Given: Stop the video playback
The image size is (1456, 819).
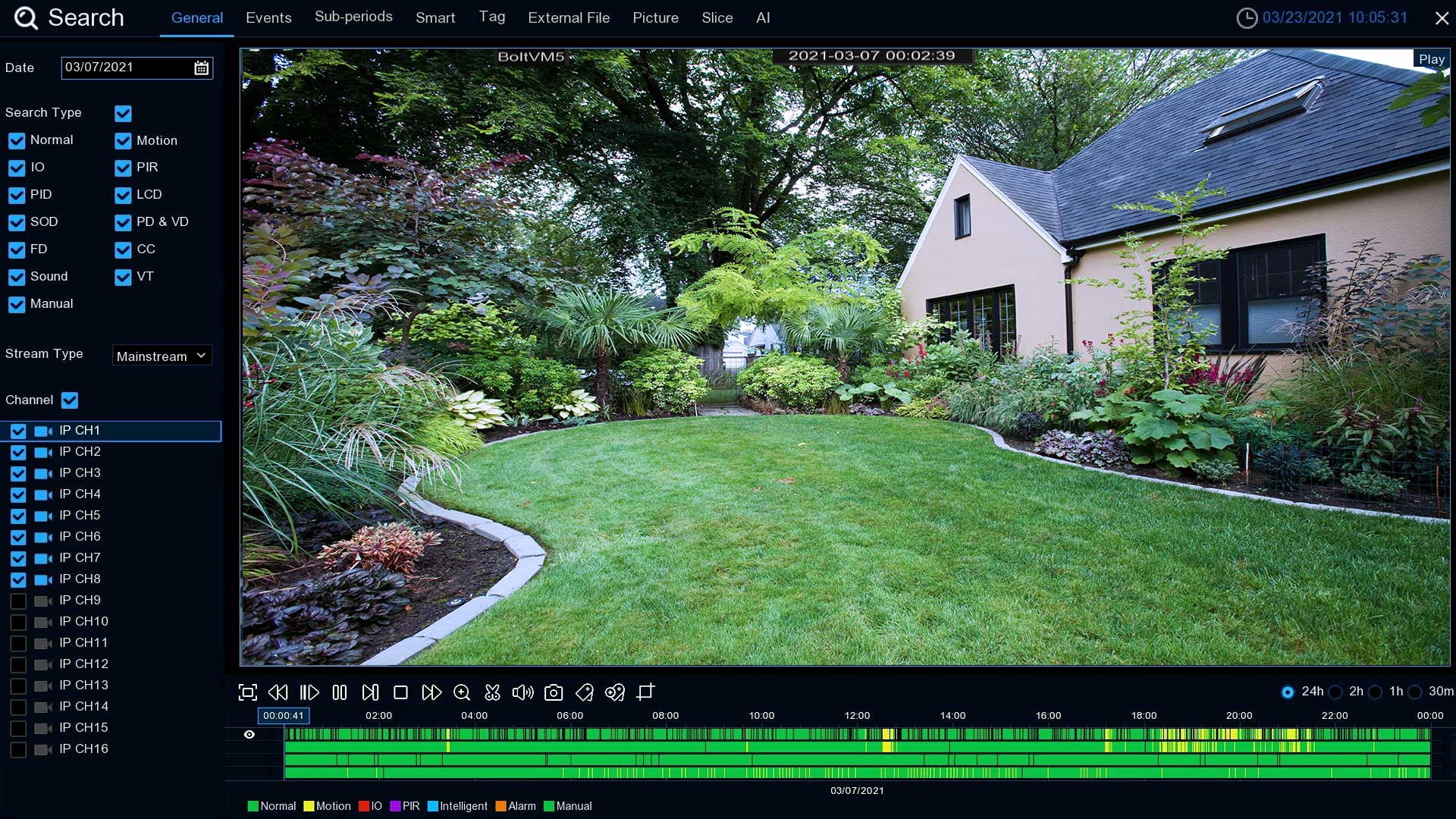Looking at the screenshot, I should click(x=400, y=692).
